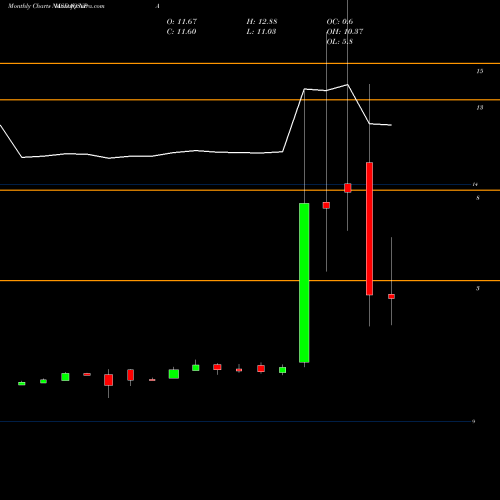Screen dimensions: 500x500
Task: Click the price axis label 13
Action: point(479,108)
